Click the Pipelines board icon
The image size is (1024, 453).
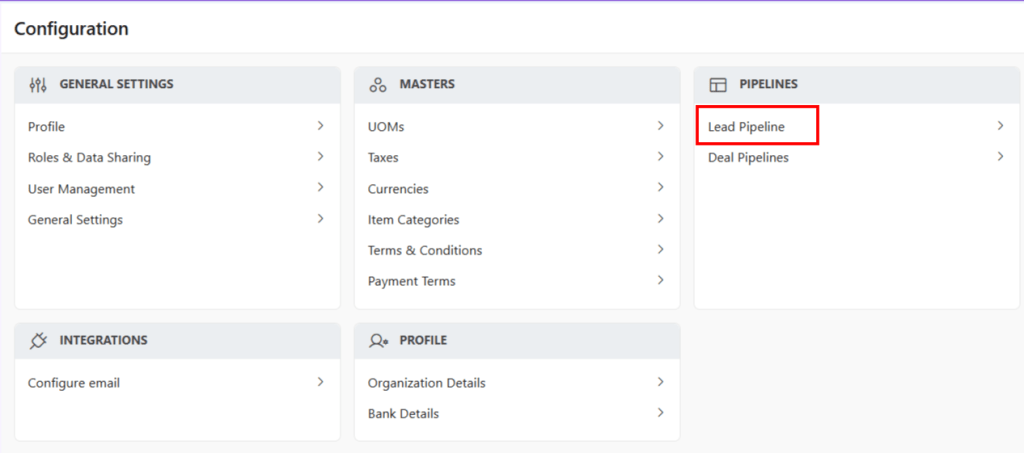point(717,84)
